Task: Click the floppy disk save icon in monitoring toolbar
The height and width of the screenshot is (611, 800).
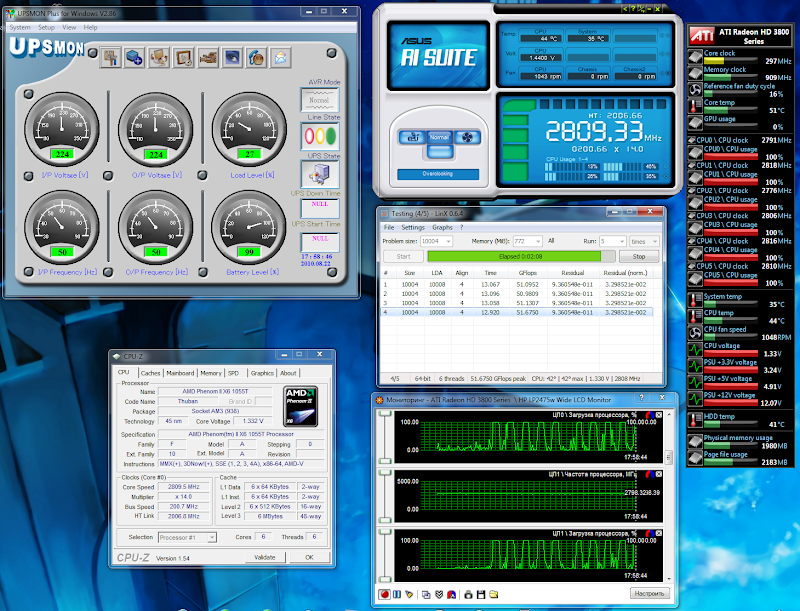Action: click(x=481, y=594)
